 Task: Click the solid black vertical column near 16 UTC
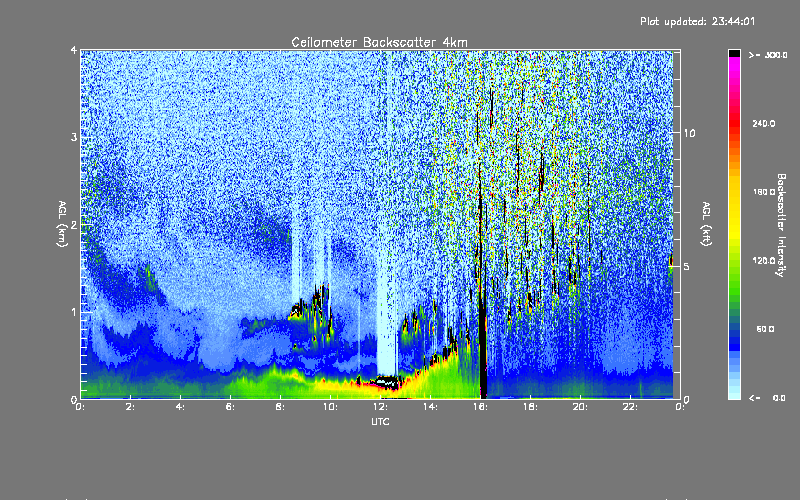click(483, 347)
